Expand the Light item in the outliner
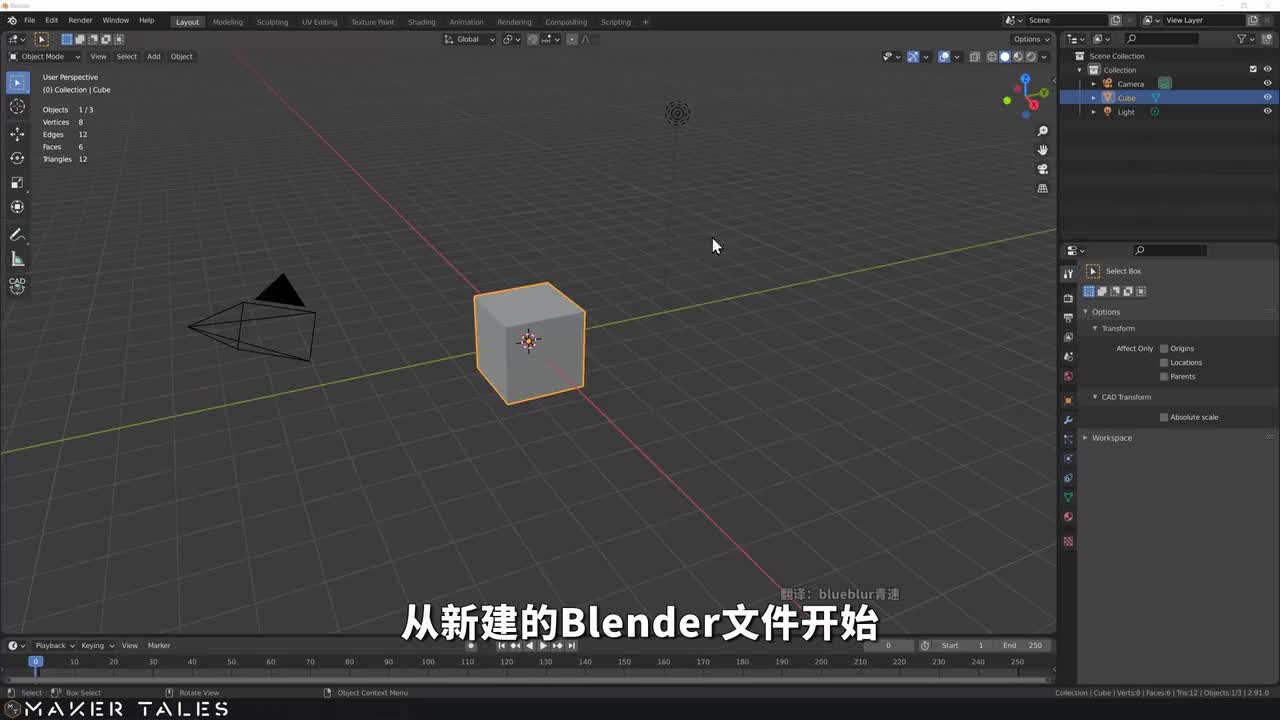This screenshot has height=720, width=1280. (1093, 112)
